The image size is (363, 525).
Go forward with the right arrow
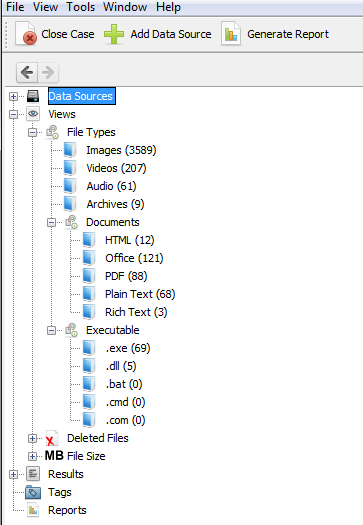click(x=48, y=72)
